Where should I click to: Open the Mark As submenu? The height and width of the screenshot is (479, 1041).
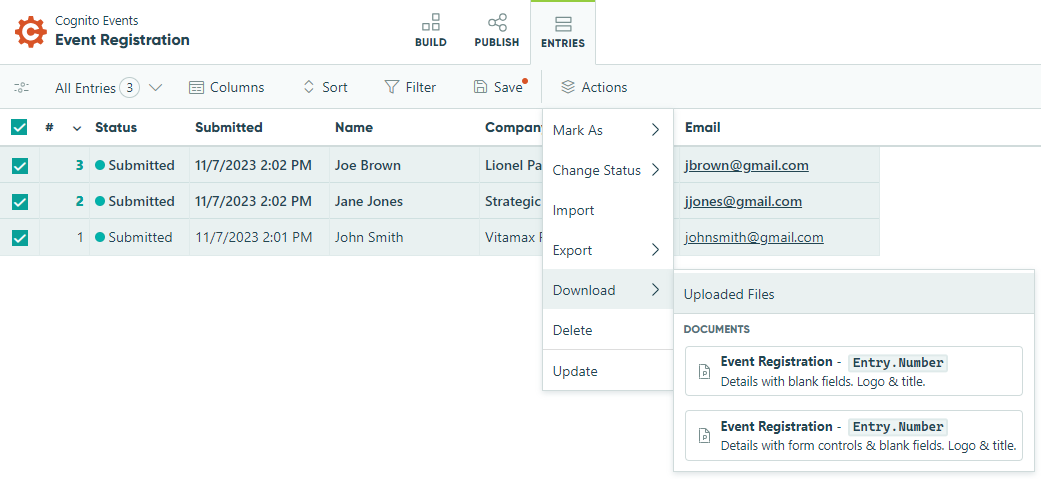[608, 130]
